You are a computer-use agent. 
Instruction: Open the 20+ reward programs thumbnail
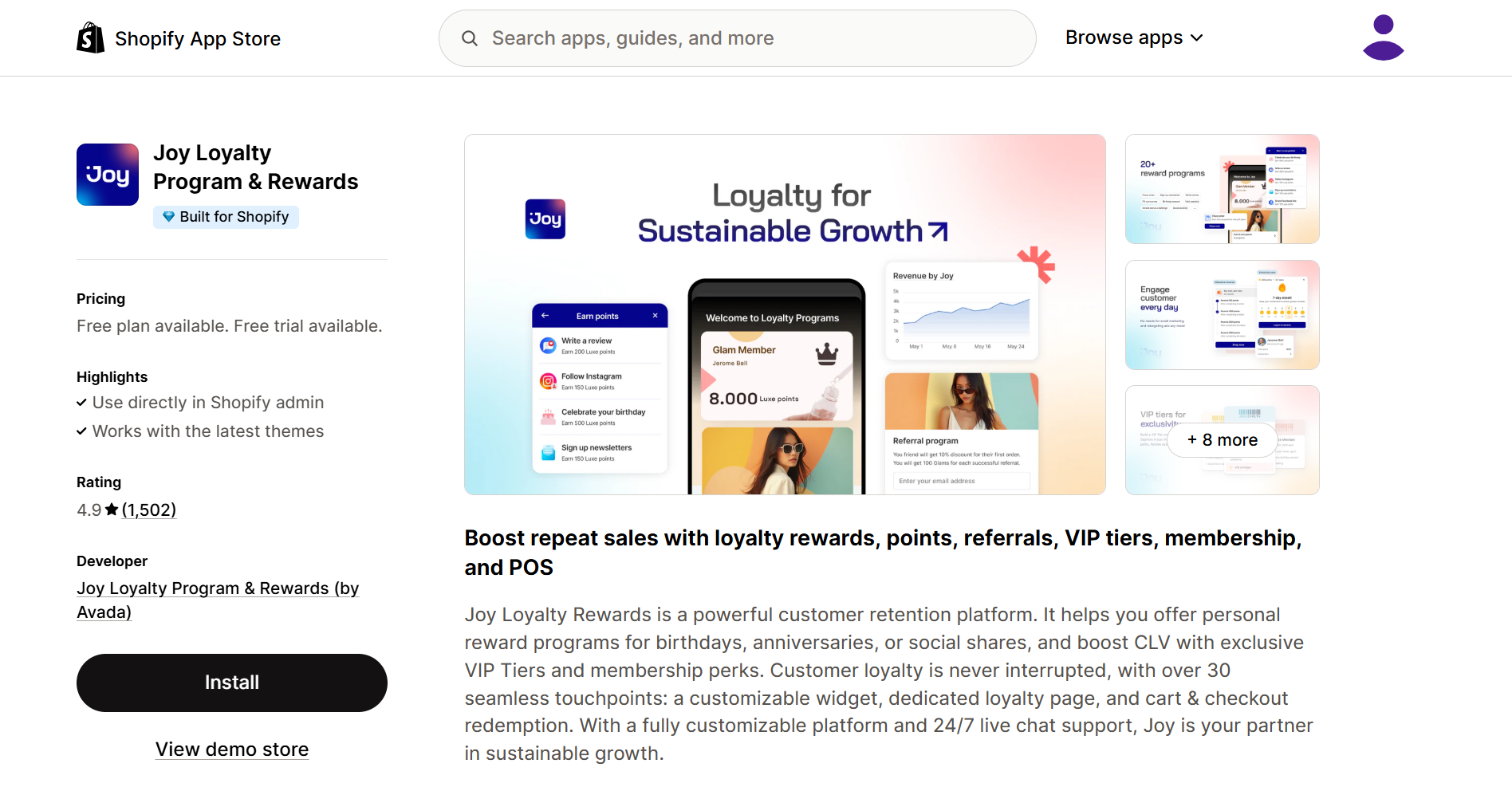1222,189
